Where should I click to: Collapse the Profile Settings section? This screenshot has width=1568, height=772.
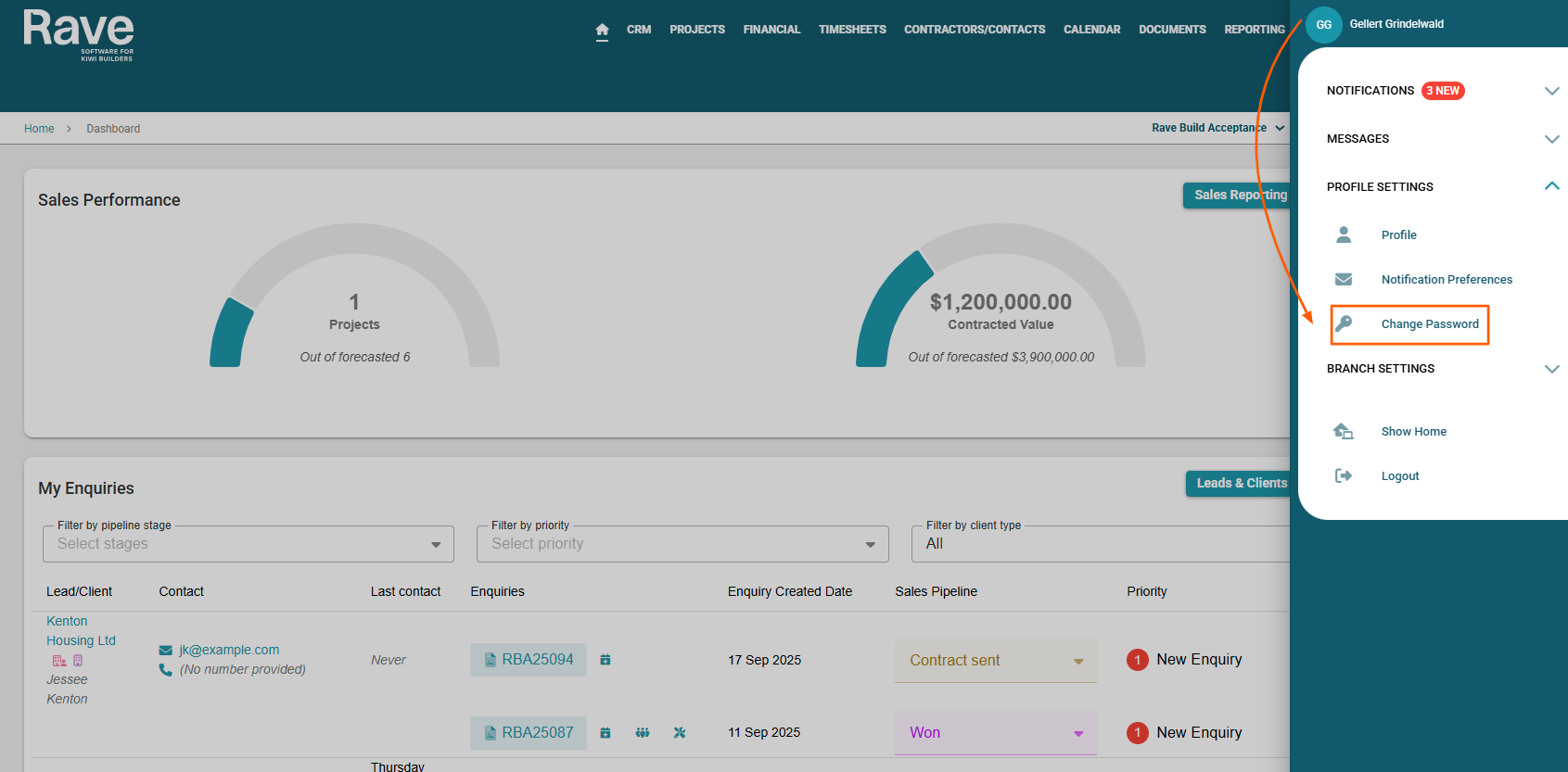click(1551, 186)
